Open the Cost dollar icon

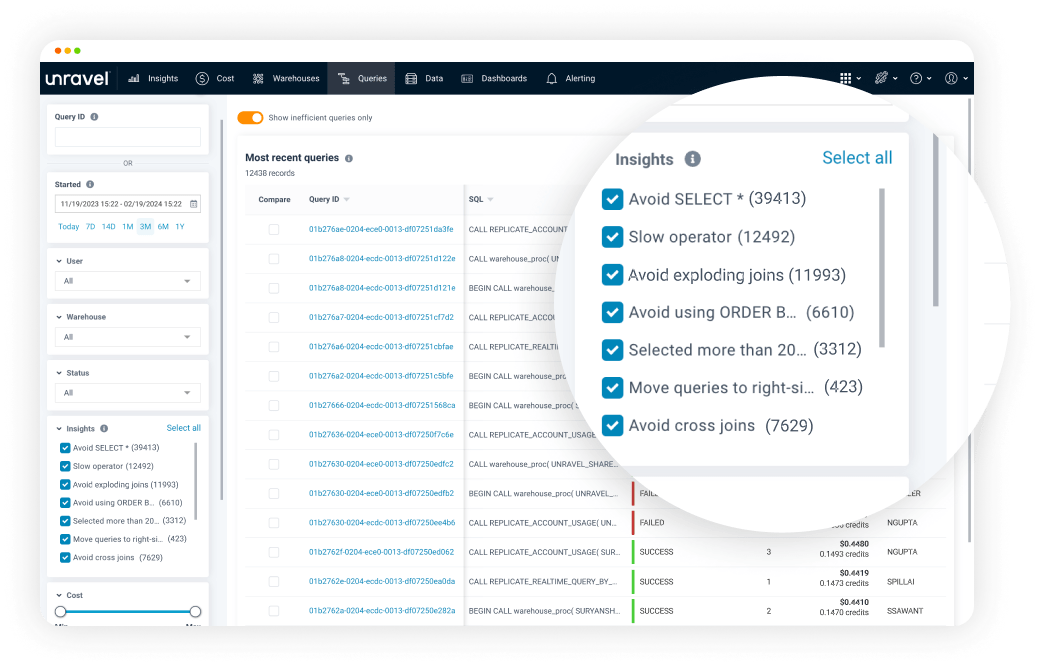[x=202, y=78]
